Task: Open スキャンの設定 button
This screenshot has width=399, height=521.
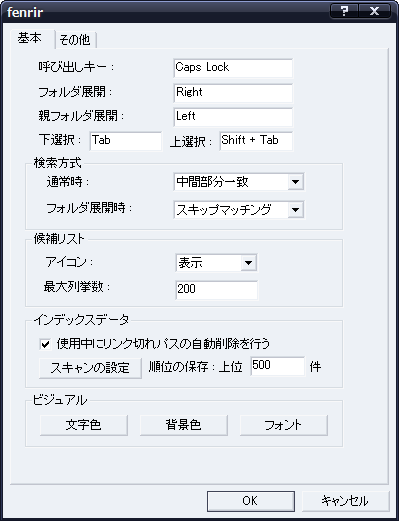Action: tap(90, 368)
